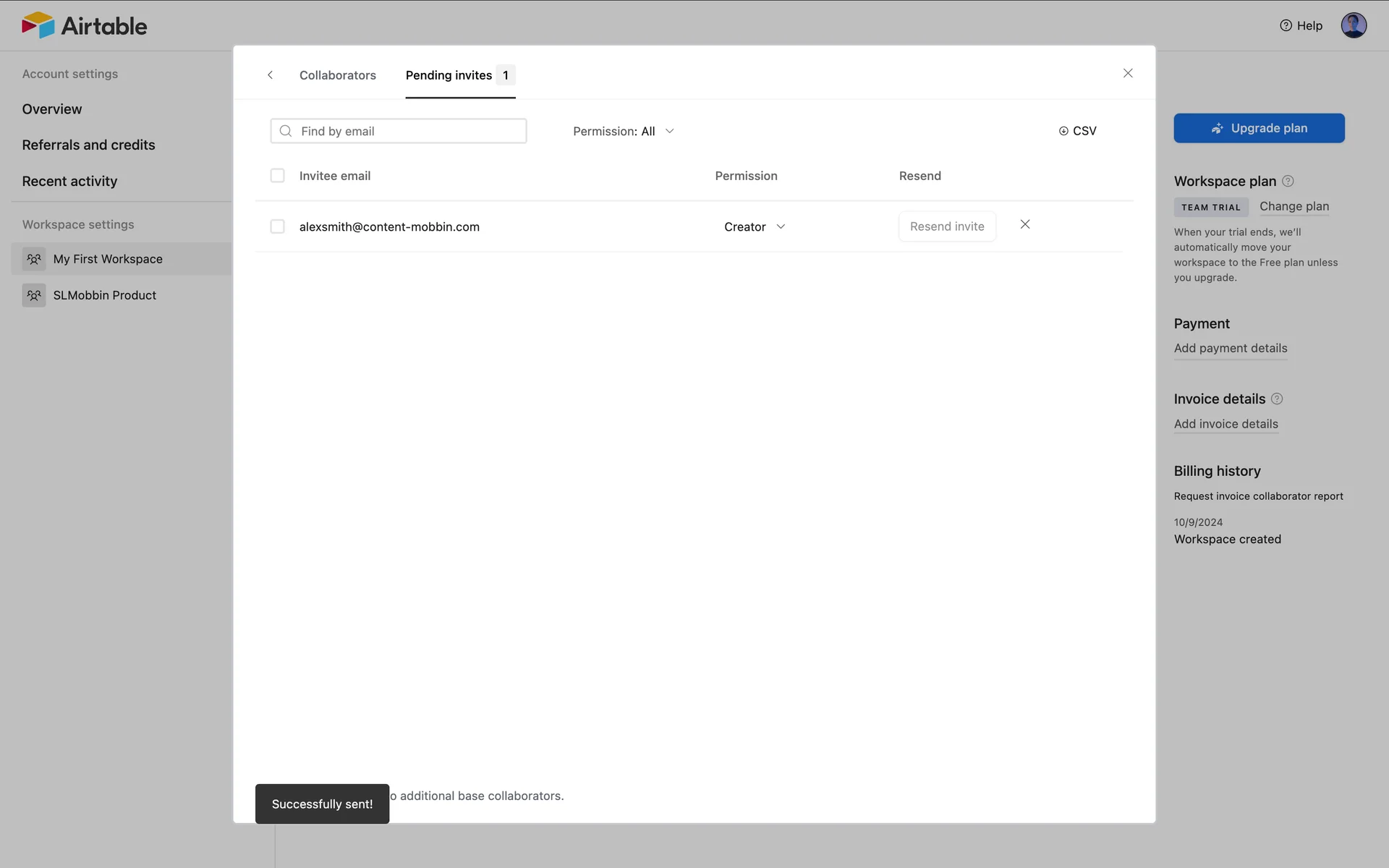Viewport: 1389px width, 868px height.
Task: Select SLMobbin Product workspace in sidebar
Action: click(104, 295)
